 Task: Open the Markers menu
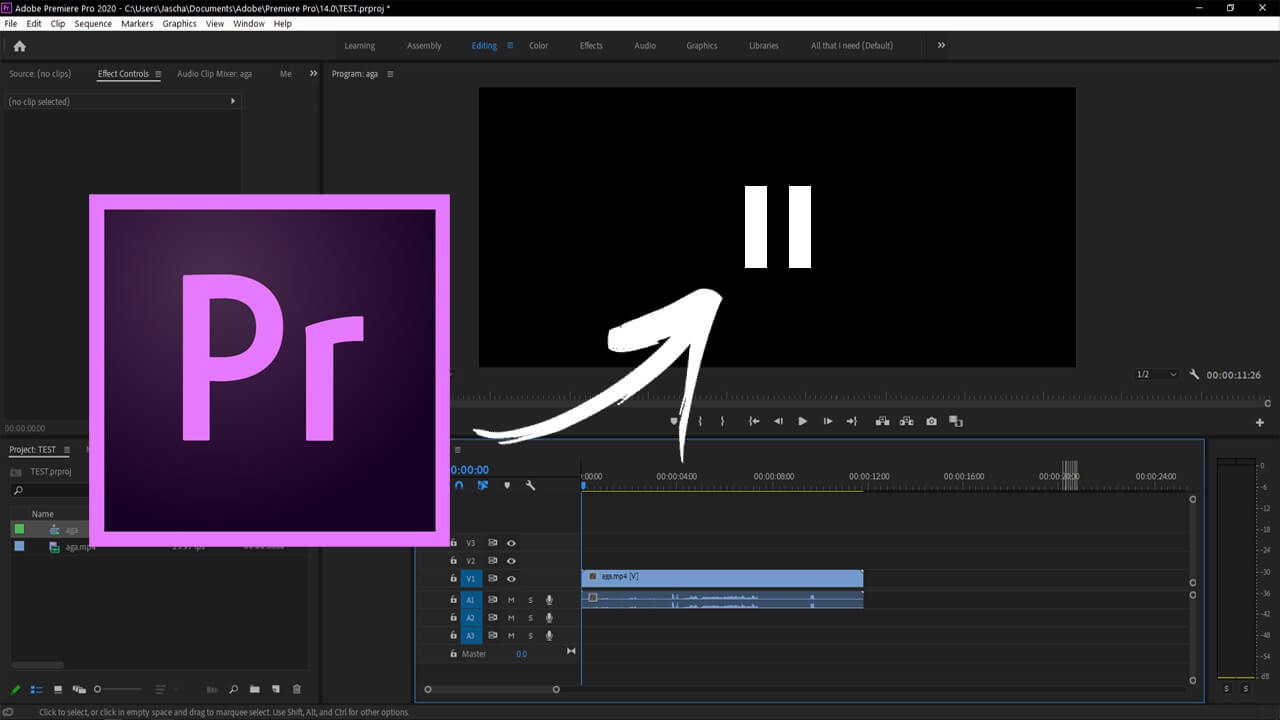tap(137, 23)
